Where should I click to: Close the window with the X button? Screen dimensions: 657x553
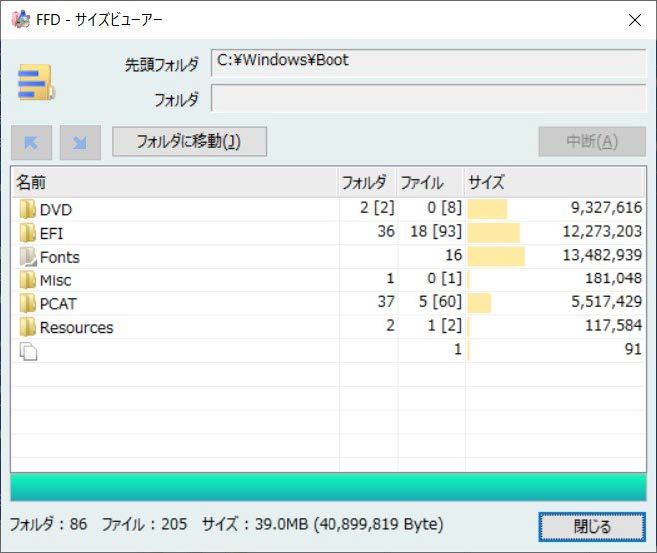tap(635, 20)
